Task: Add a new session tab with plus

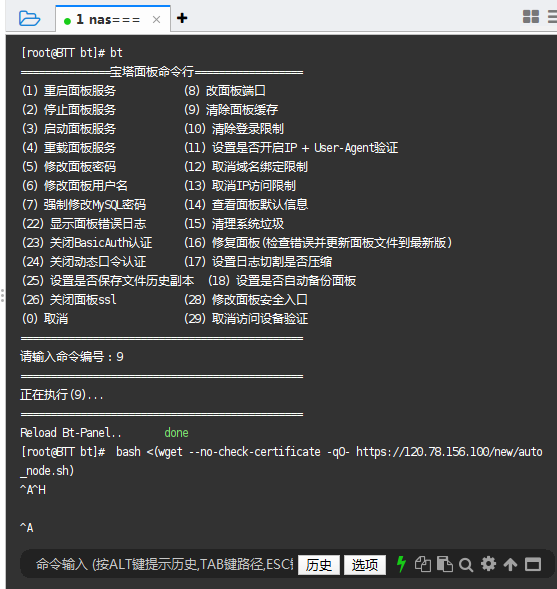Action: (182, 18)
